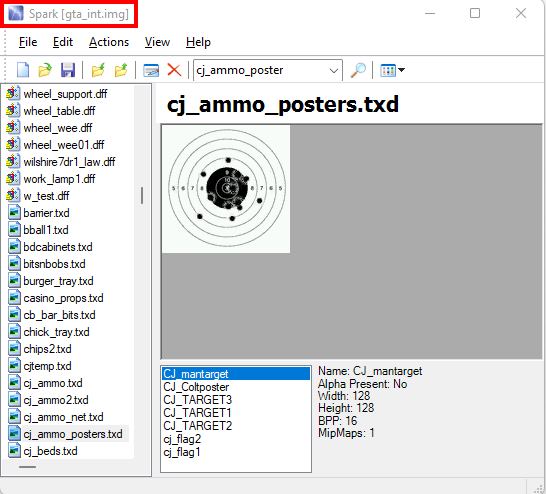Click the Spark application icon in title bar
The width and height of the screenshot is (546, 494).
[16, 14]
